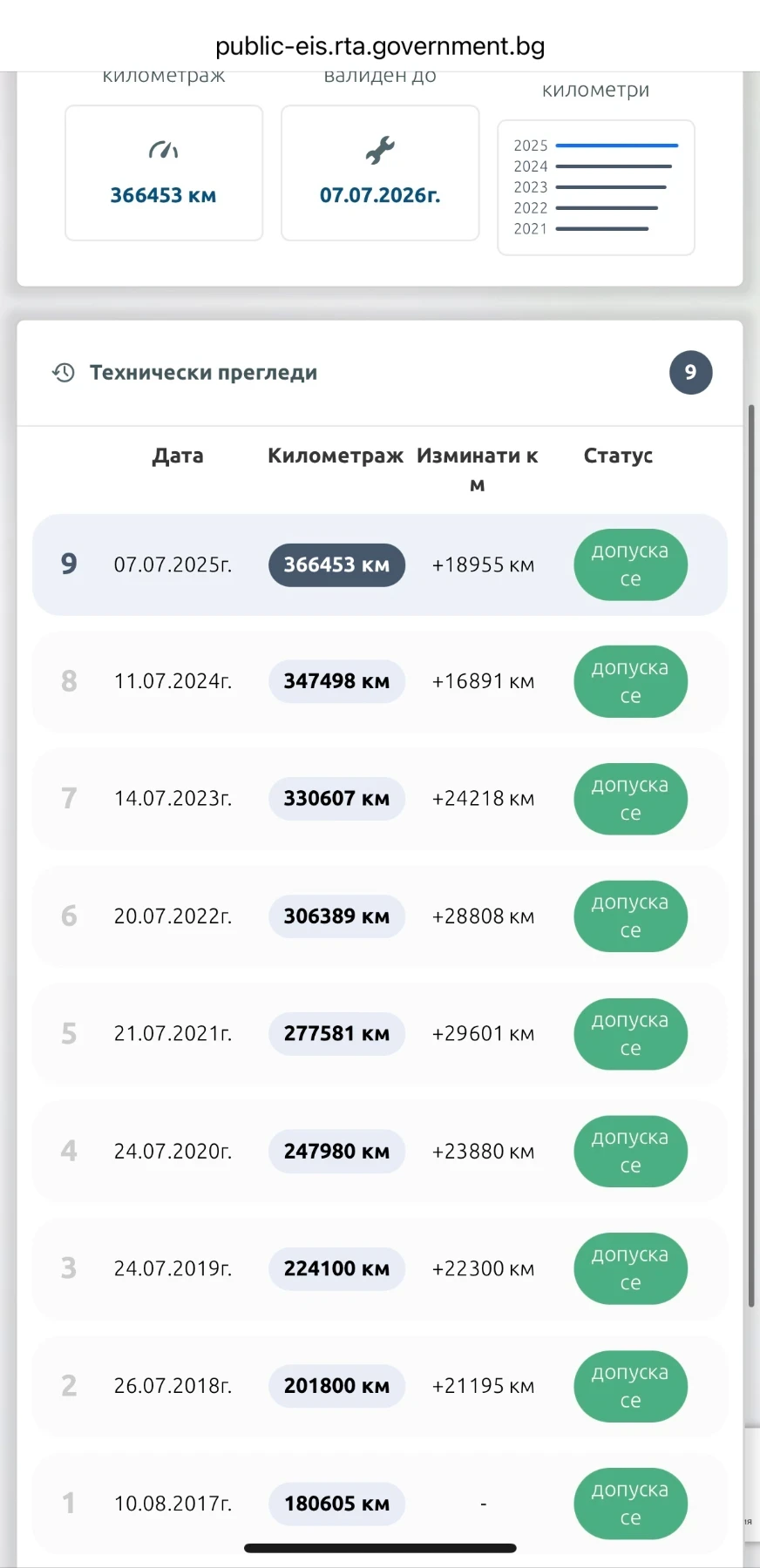Screen dimensions: 760x1568
Task: Click the page vertical scrollbar
Action: (751, 854)
